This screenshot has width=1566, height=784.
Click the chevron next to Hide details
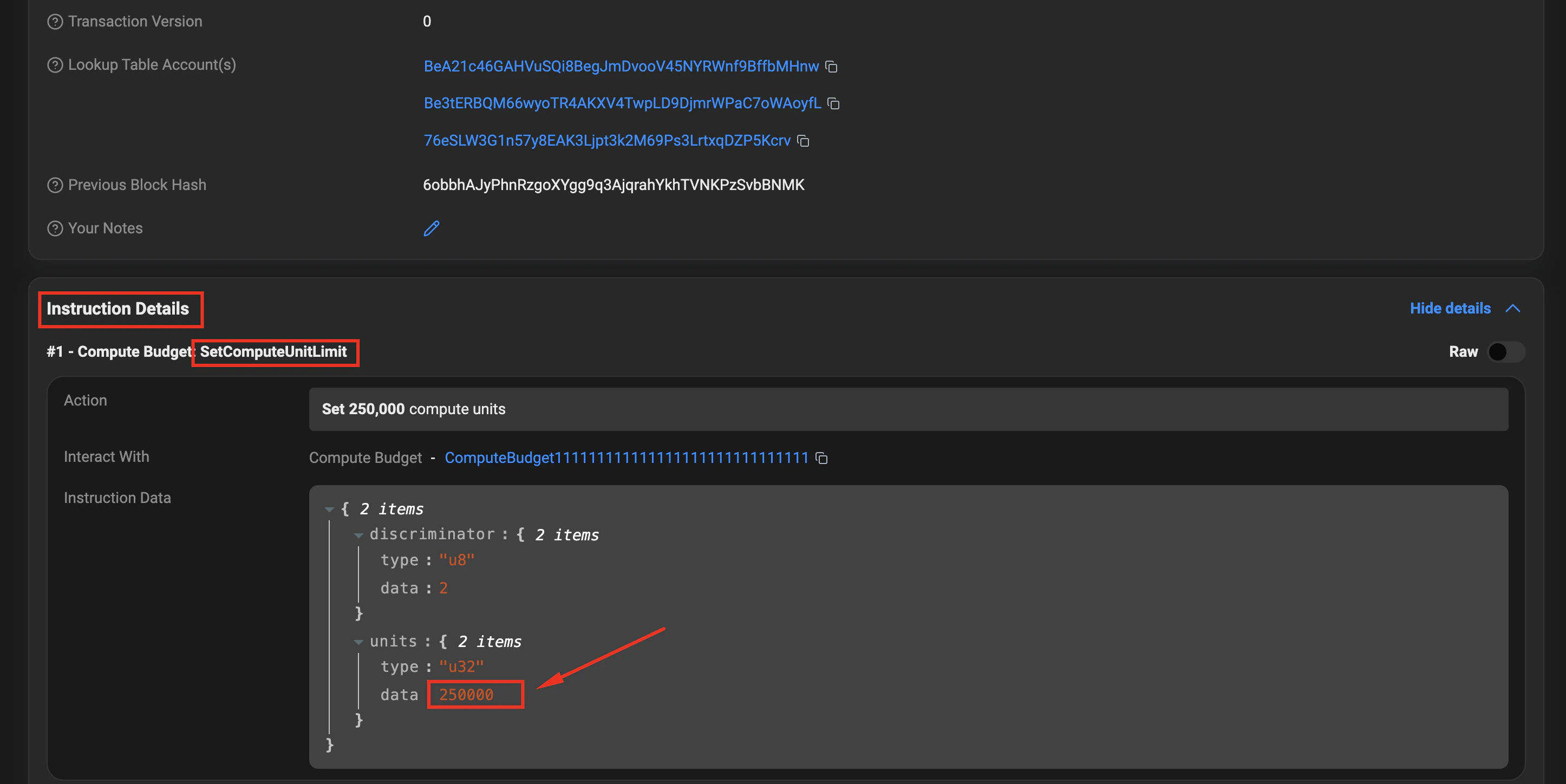click(x=1512, y=309)
